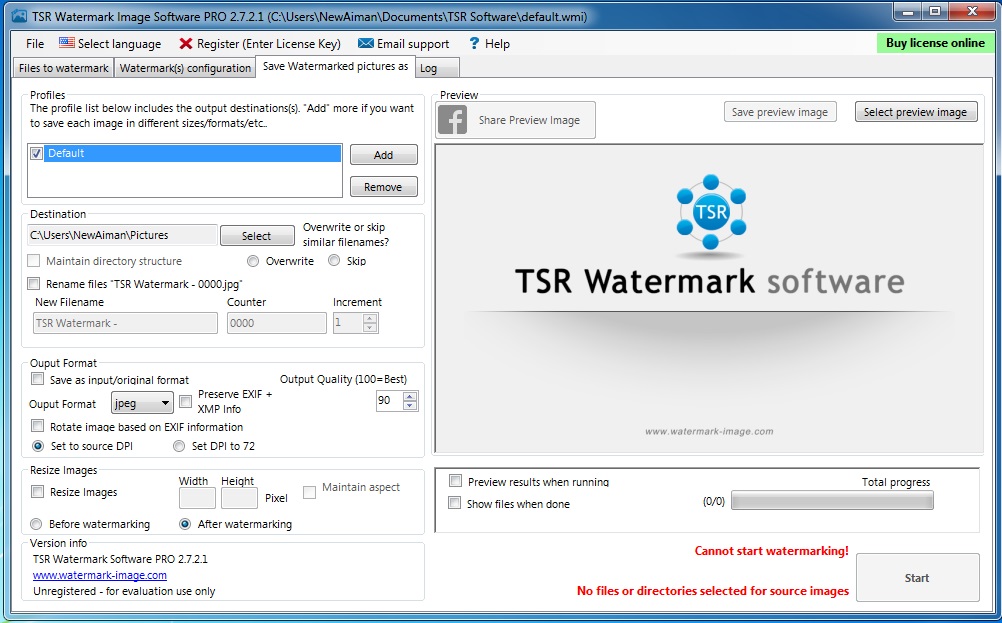This screenshot has height=623, width=1002.
Task: Click the TSR Watermark preview image
Action: tap(709, 299)
